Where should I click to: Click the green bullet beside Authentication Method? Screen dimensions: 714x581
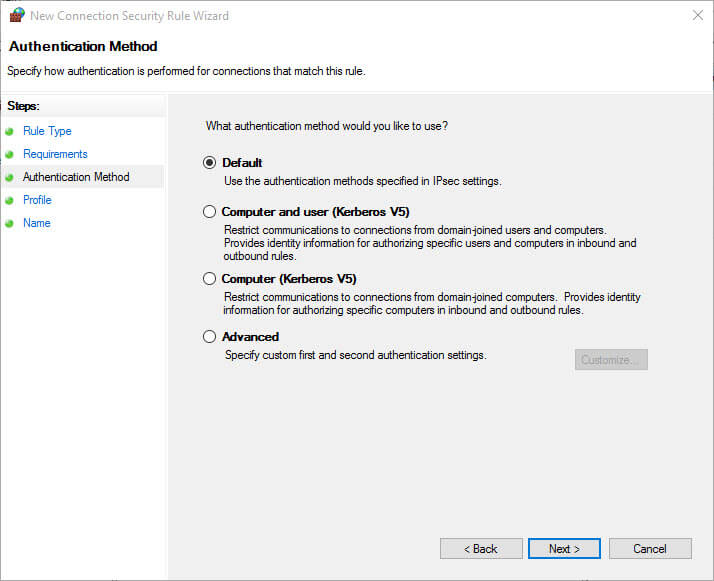click(9, 177)
